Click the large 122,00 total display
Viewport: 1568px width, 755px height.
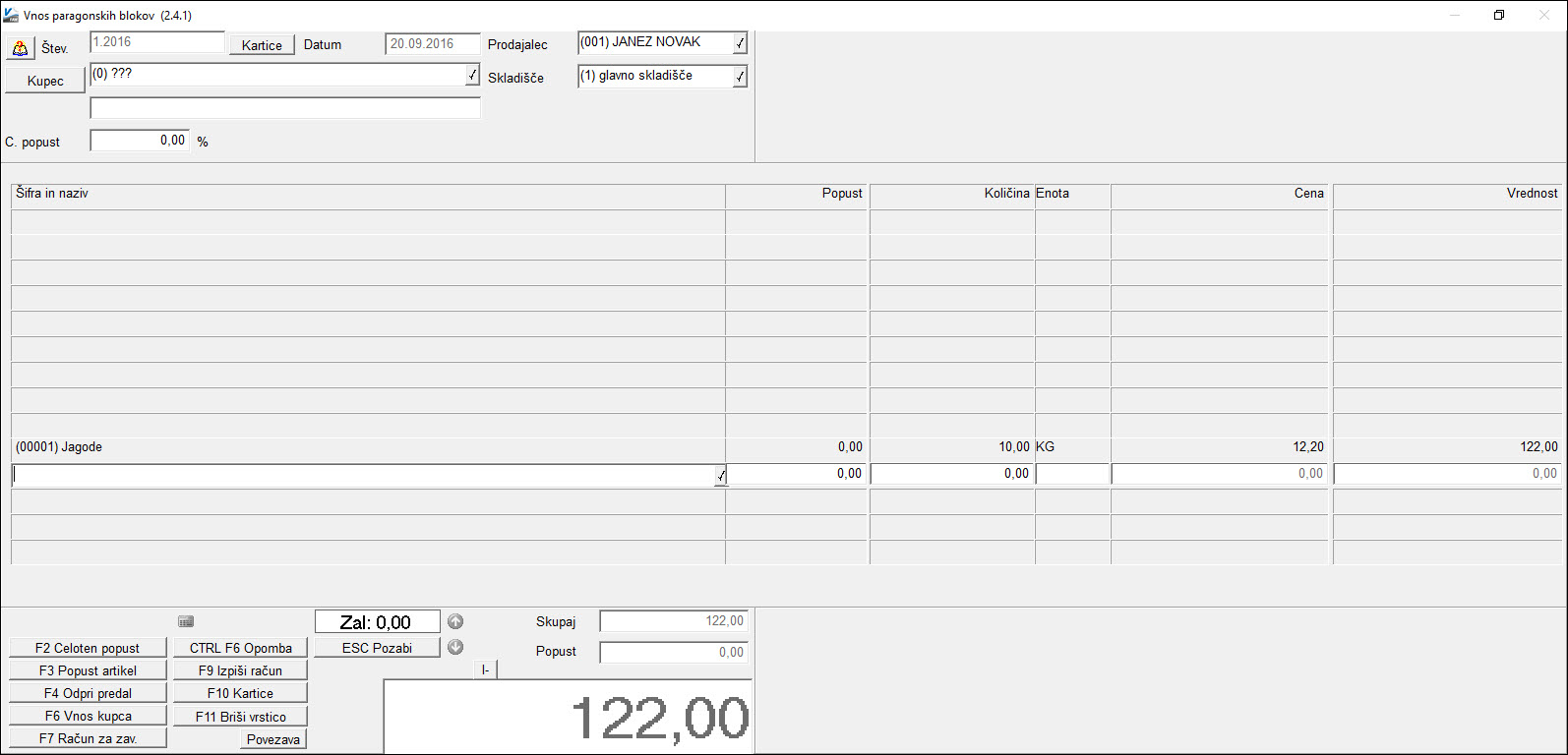(568, 717)
